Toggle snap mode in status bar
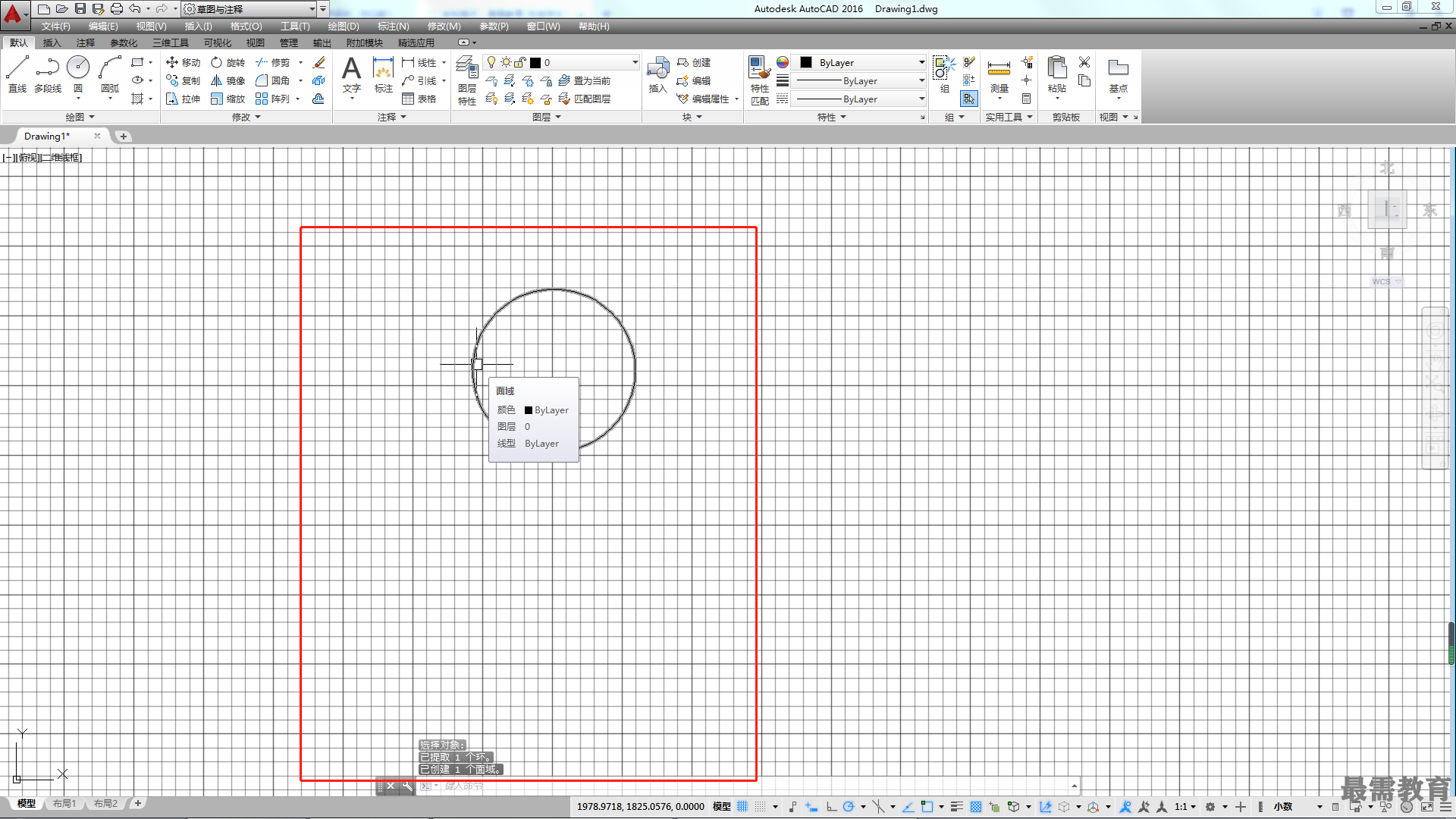This screenshot has height=819, width=1456. coord(761,807)
